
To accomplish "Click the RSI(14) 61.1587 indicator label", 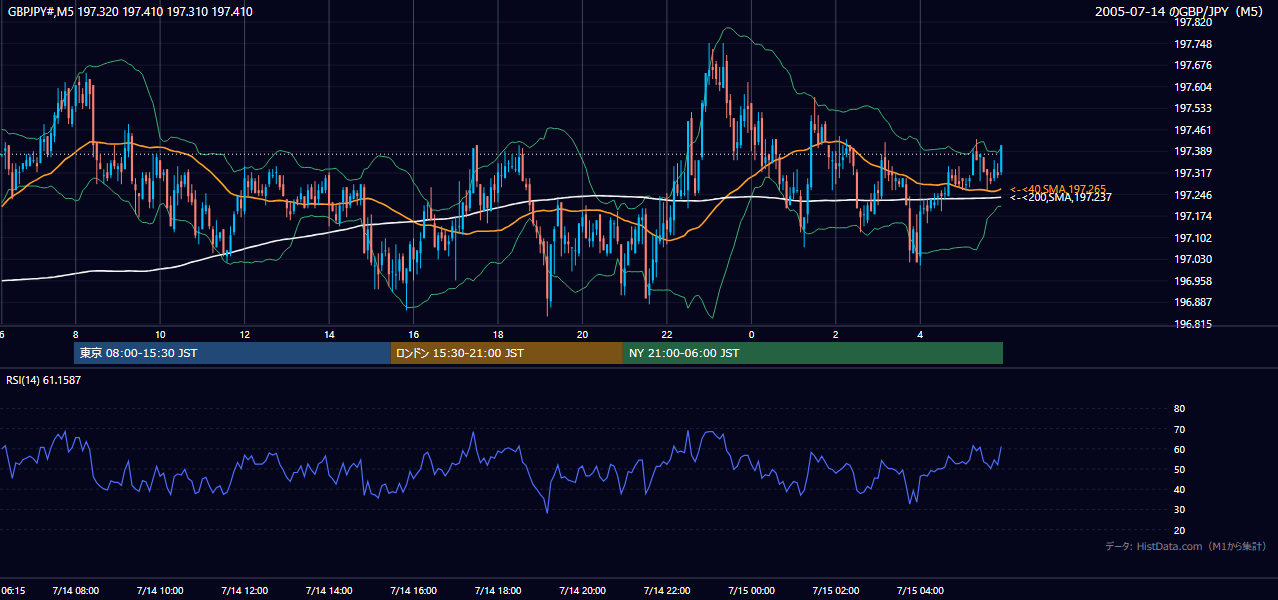I will point(44,381).
